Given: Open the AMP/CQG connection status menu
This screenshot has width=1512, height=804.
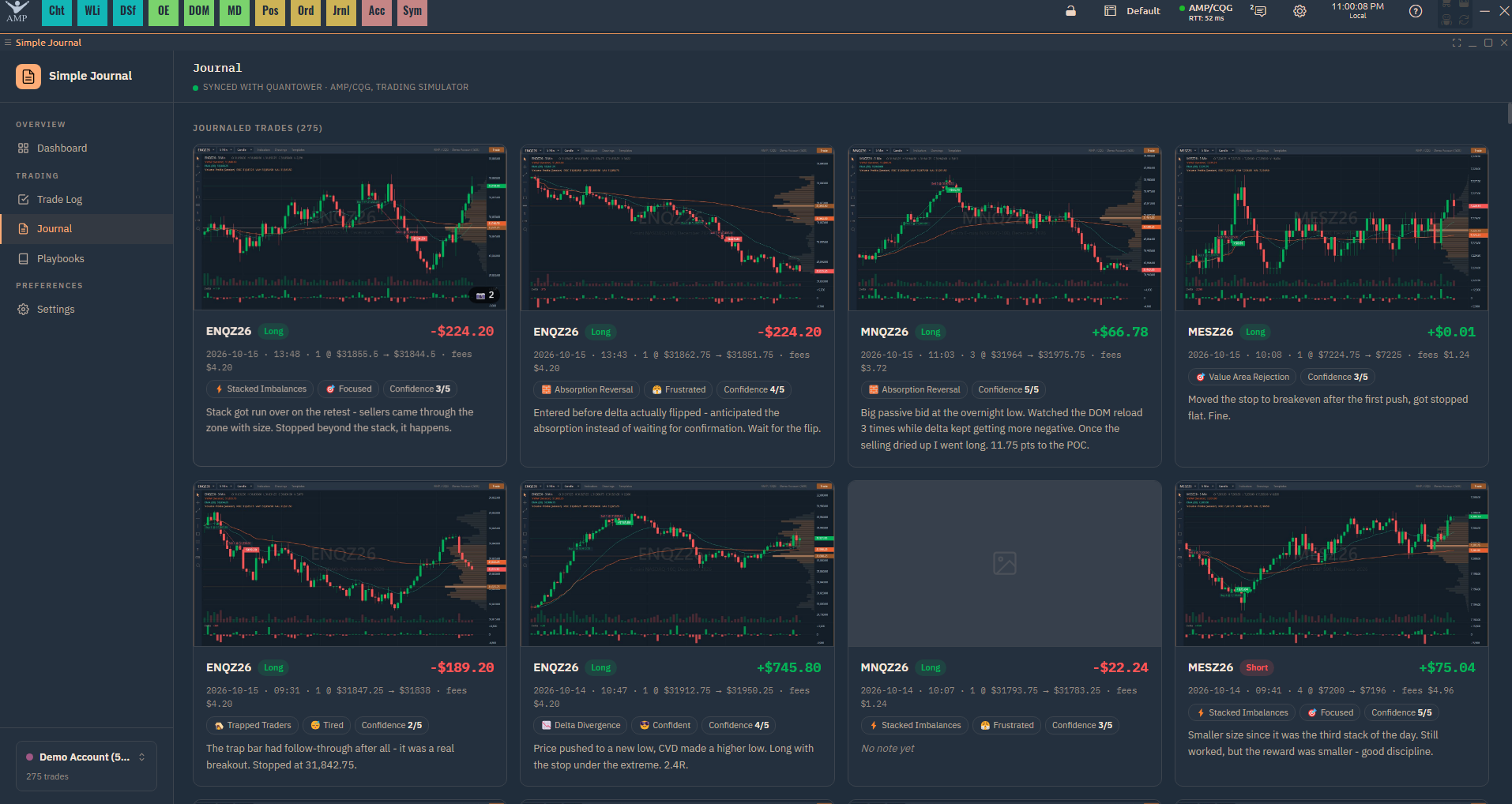Looking at the screenshot, I should pyautogui.click(x=1206, y=12).
